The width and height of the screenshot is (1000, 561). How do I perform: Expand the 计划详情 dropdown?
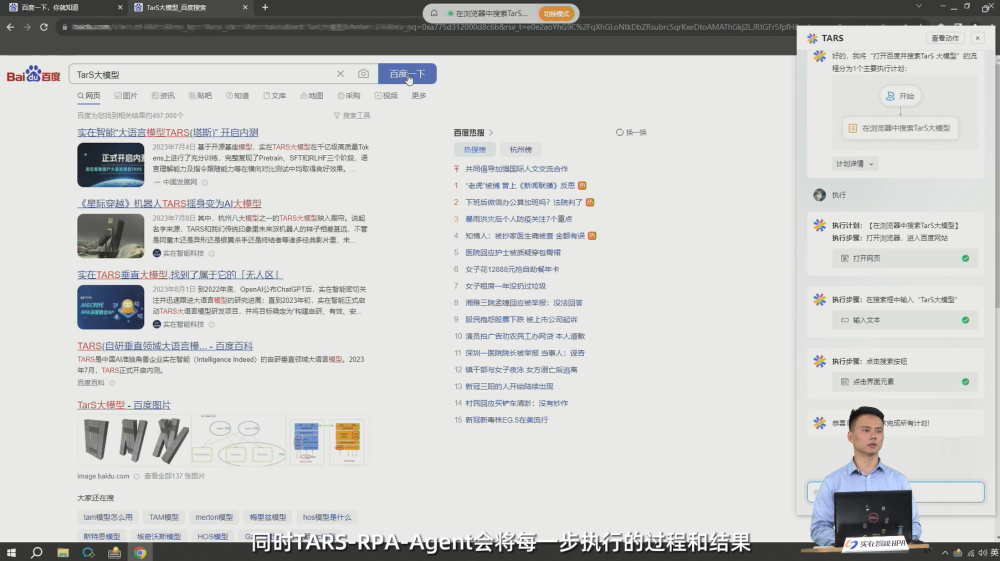click(855, 164)
